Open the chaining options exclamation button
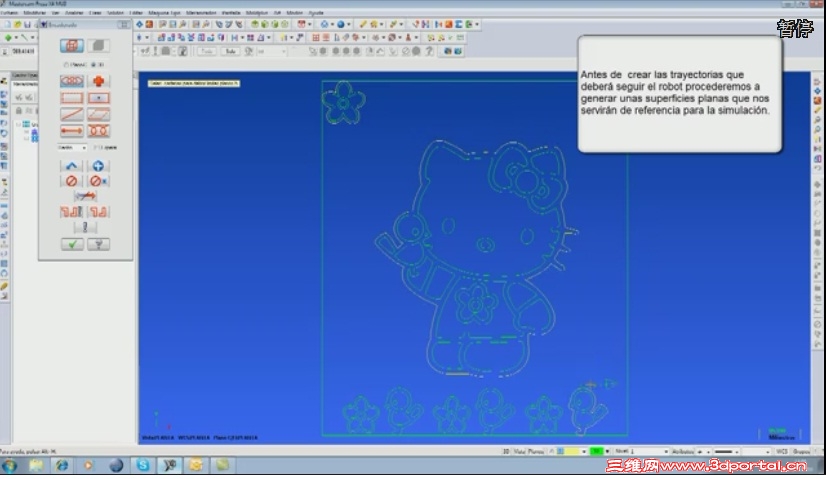Viewport: 826px width, 479px height. point(85,228)
